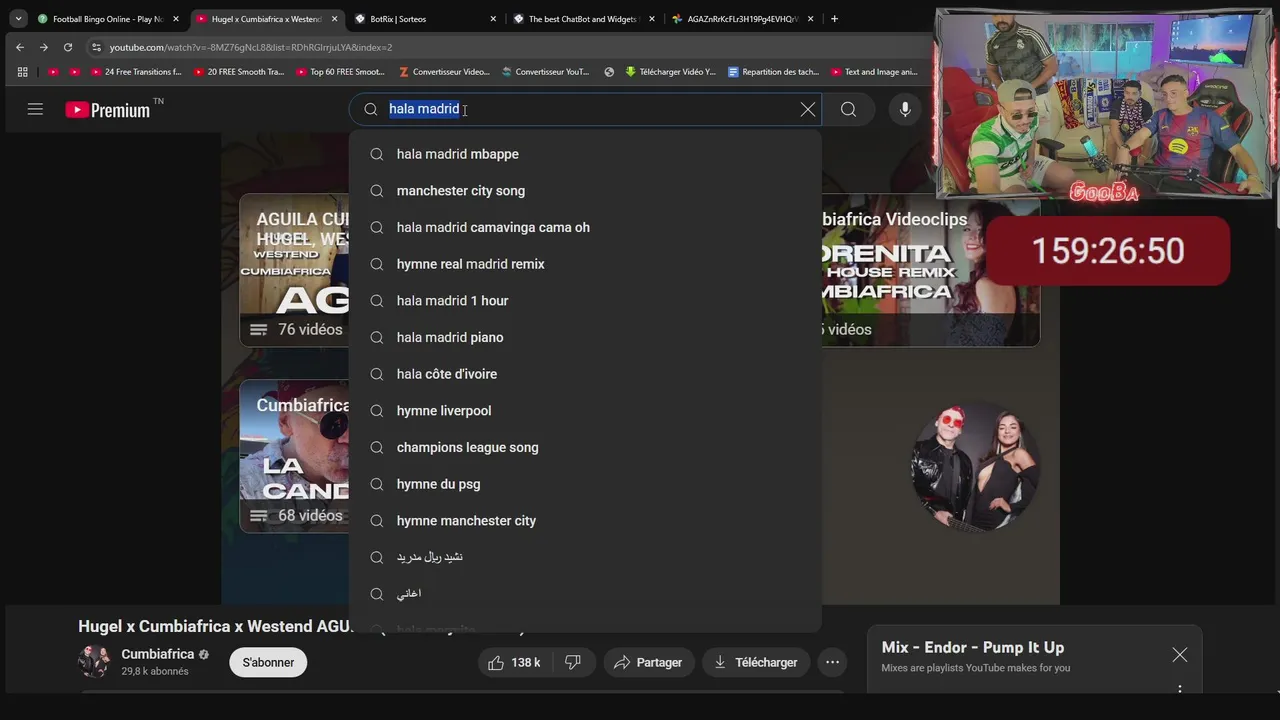
Task: Open the apps grid in bookmarks bar
Action: tap(22, 72)
